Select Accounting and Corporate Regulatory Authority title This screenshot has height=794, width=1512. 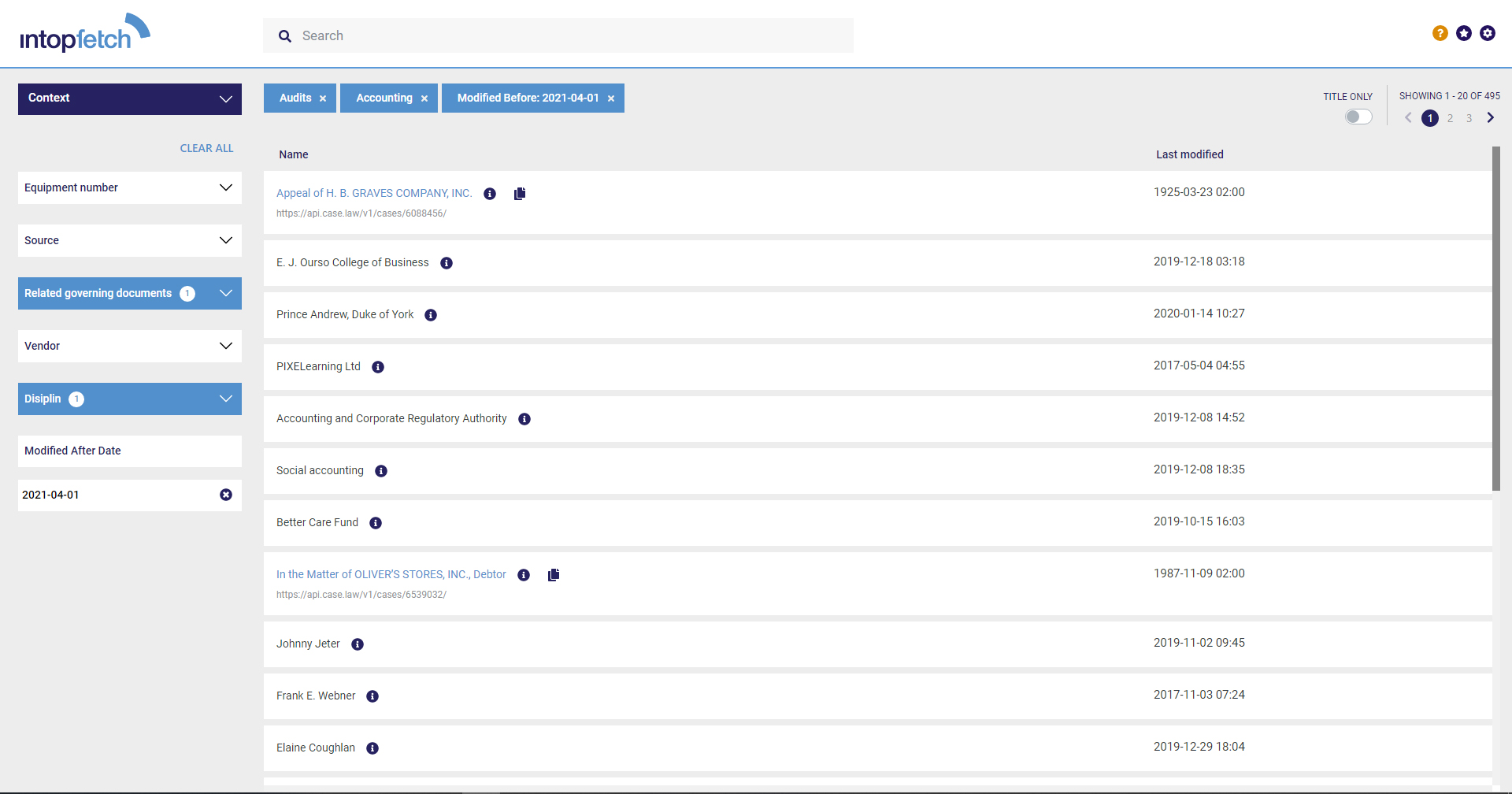391,418
